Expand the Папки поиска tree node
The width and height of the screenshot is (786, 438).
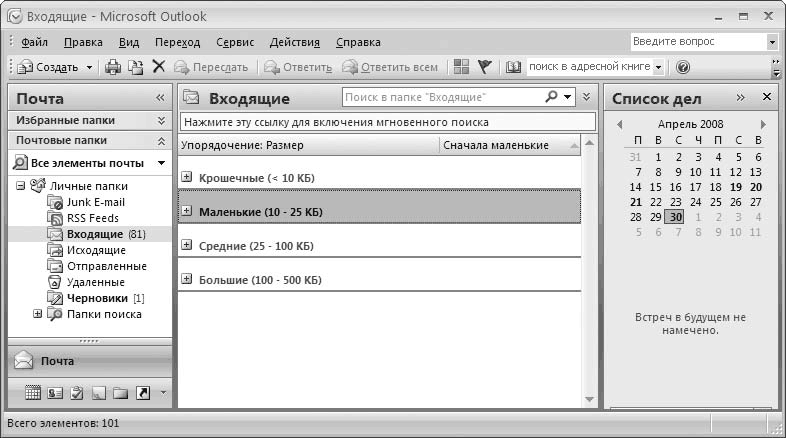click(38, 314)
